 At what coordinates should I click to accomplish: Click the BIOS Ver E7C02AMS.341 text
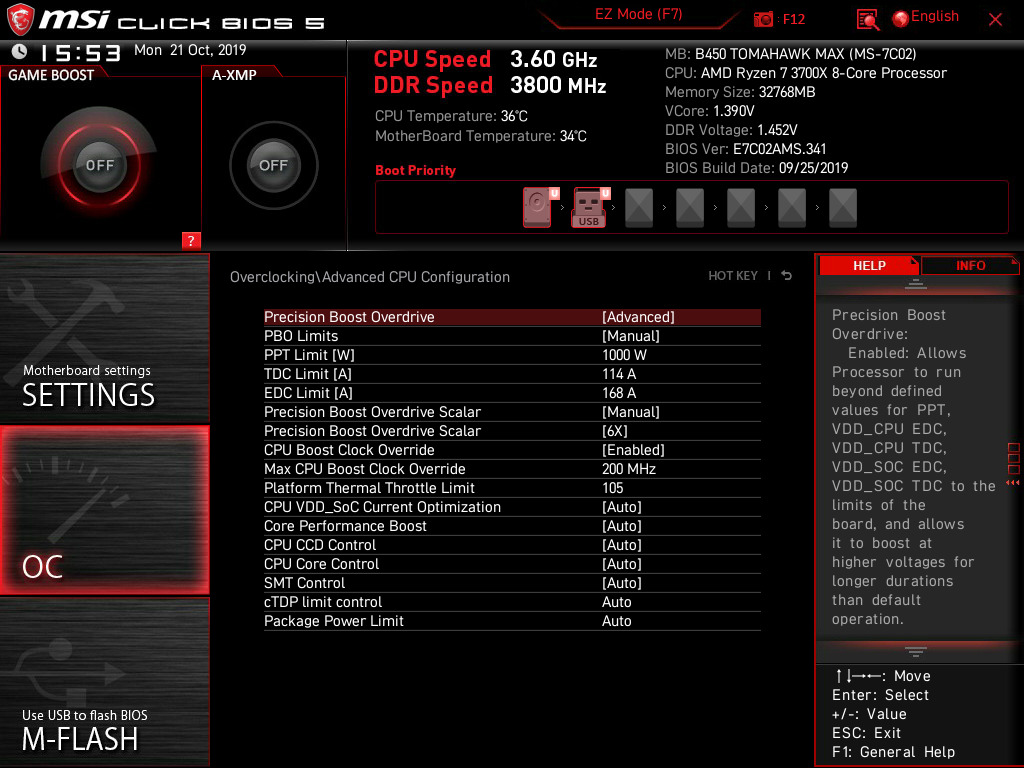(x=745, y=149)
